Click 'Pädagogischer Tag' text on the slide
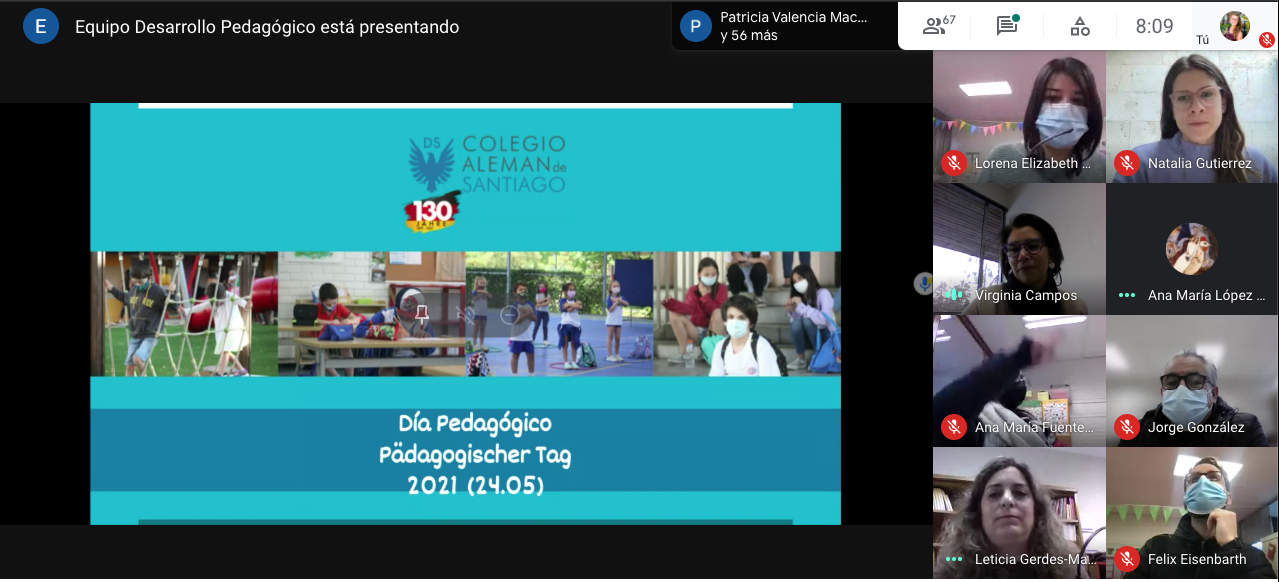1279x582 pixels. [475, 455]
